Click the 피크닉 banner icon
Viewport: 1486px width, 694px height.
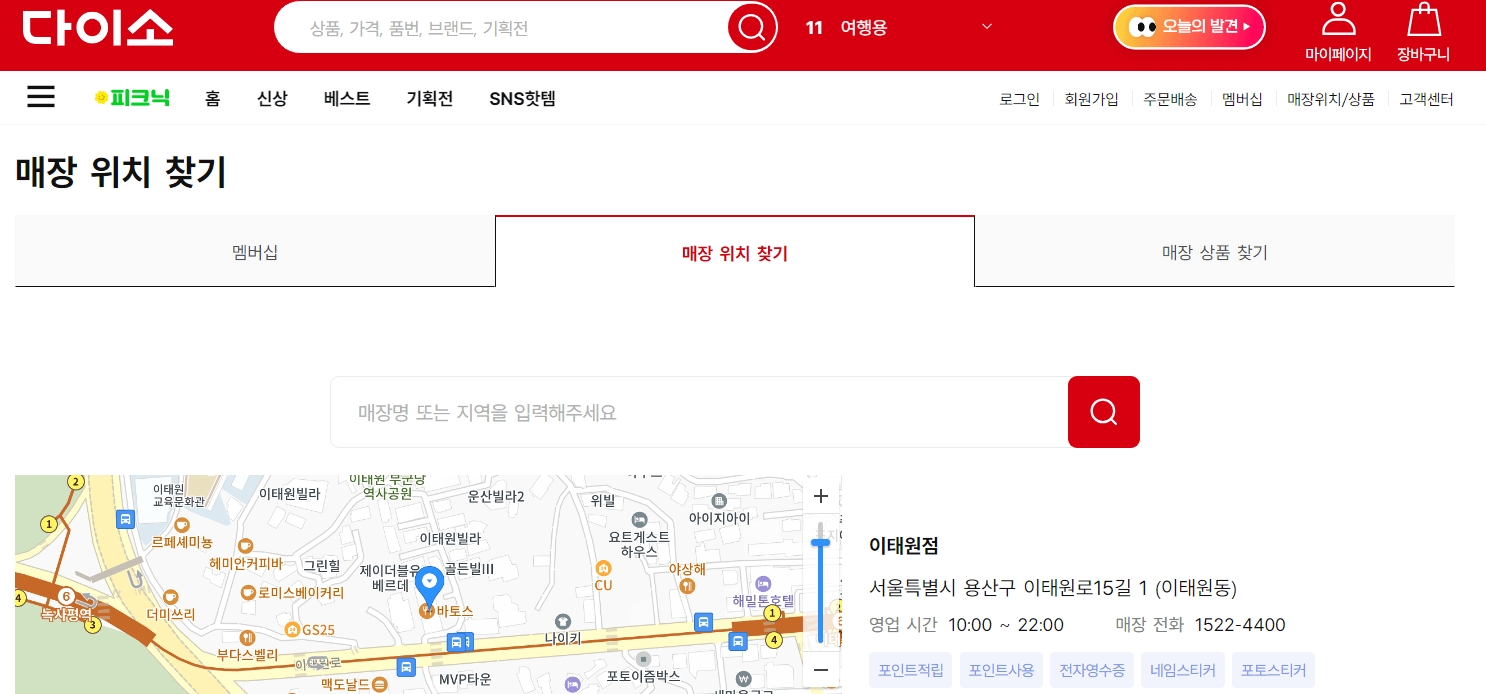132,98
